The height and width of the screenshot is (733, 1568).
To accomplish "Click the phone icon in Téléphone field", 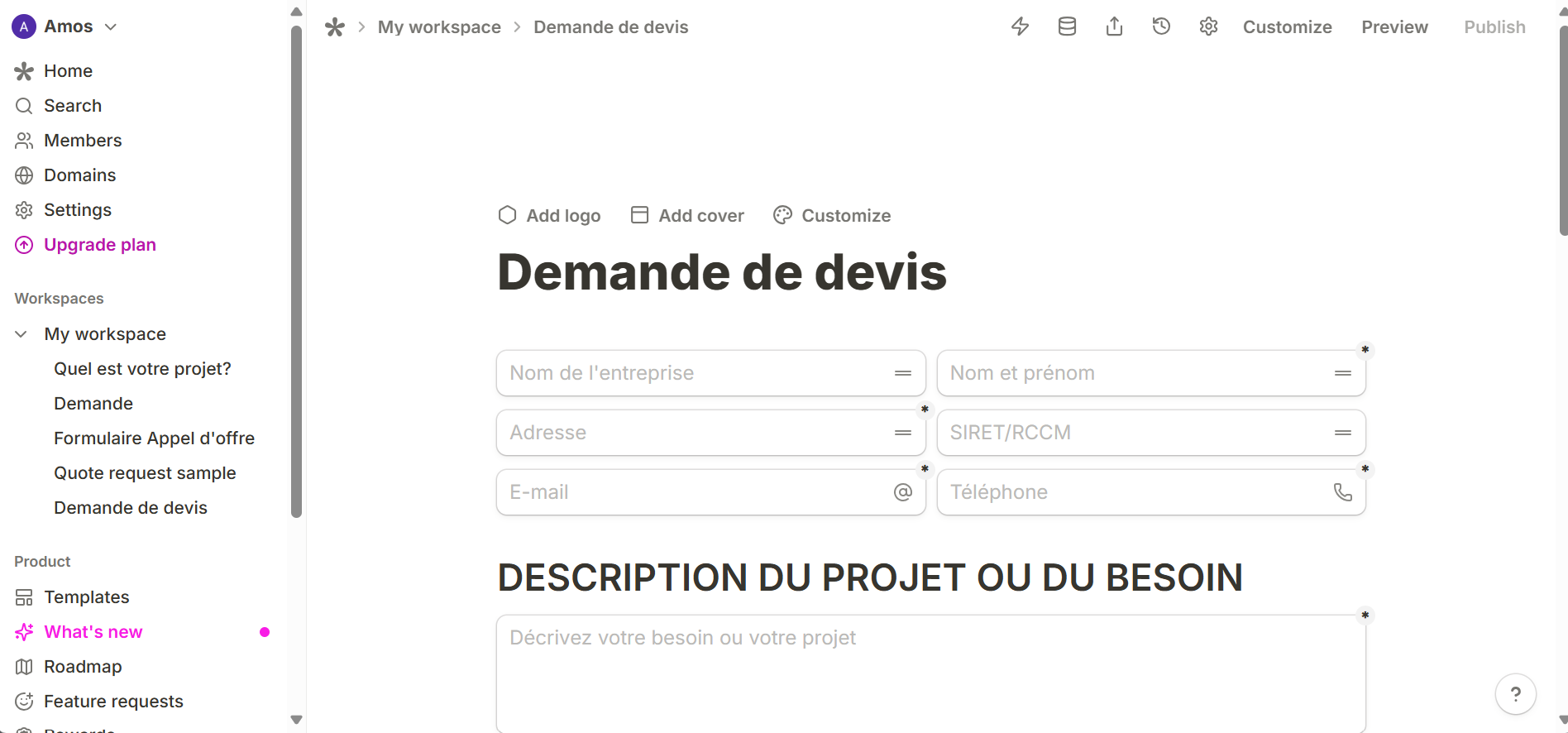I will [1343, 492].
